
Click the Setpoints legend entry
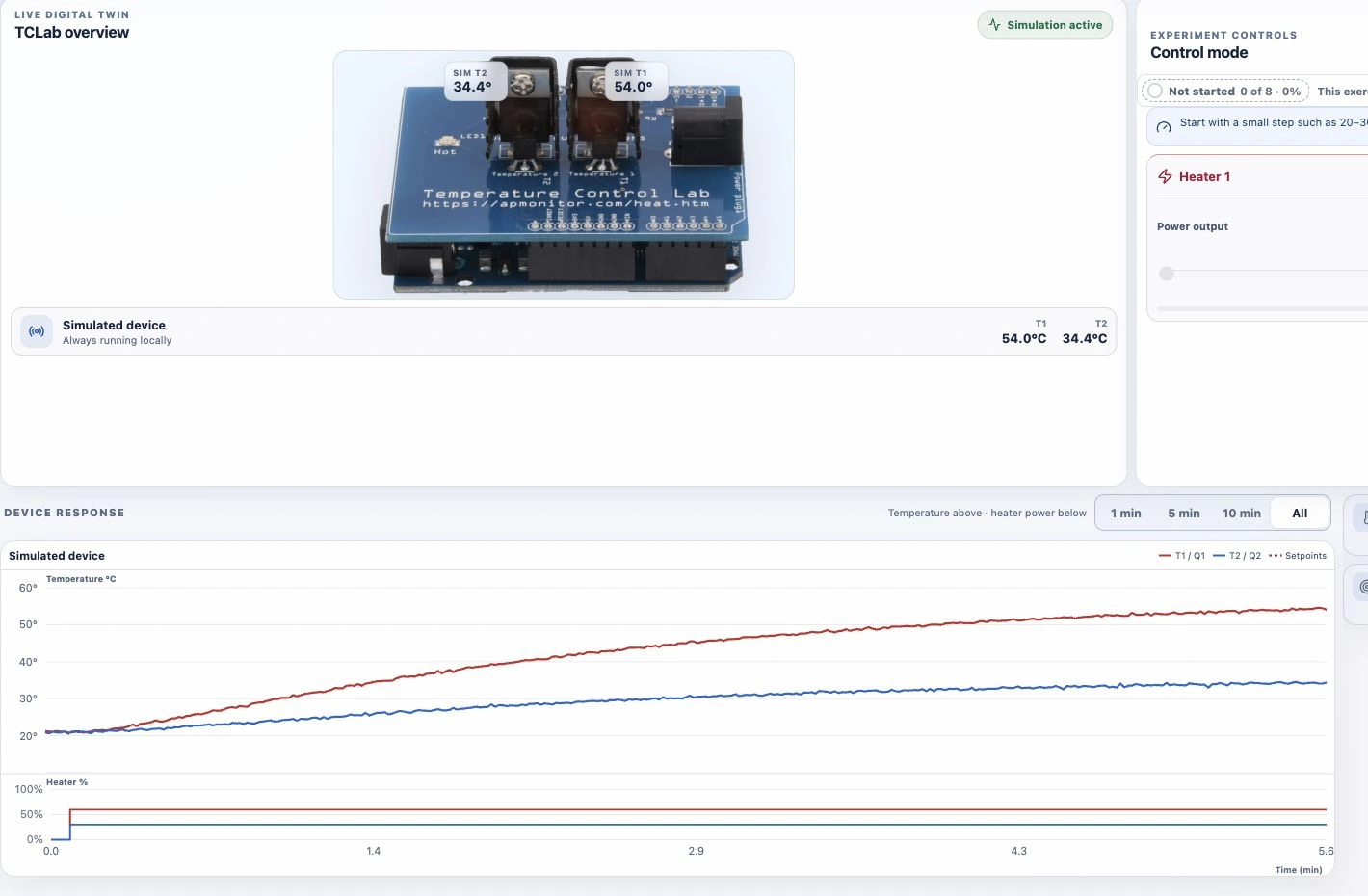coord(1298,556)
